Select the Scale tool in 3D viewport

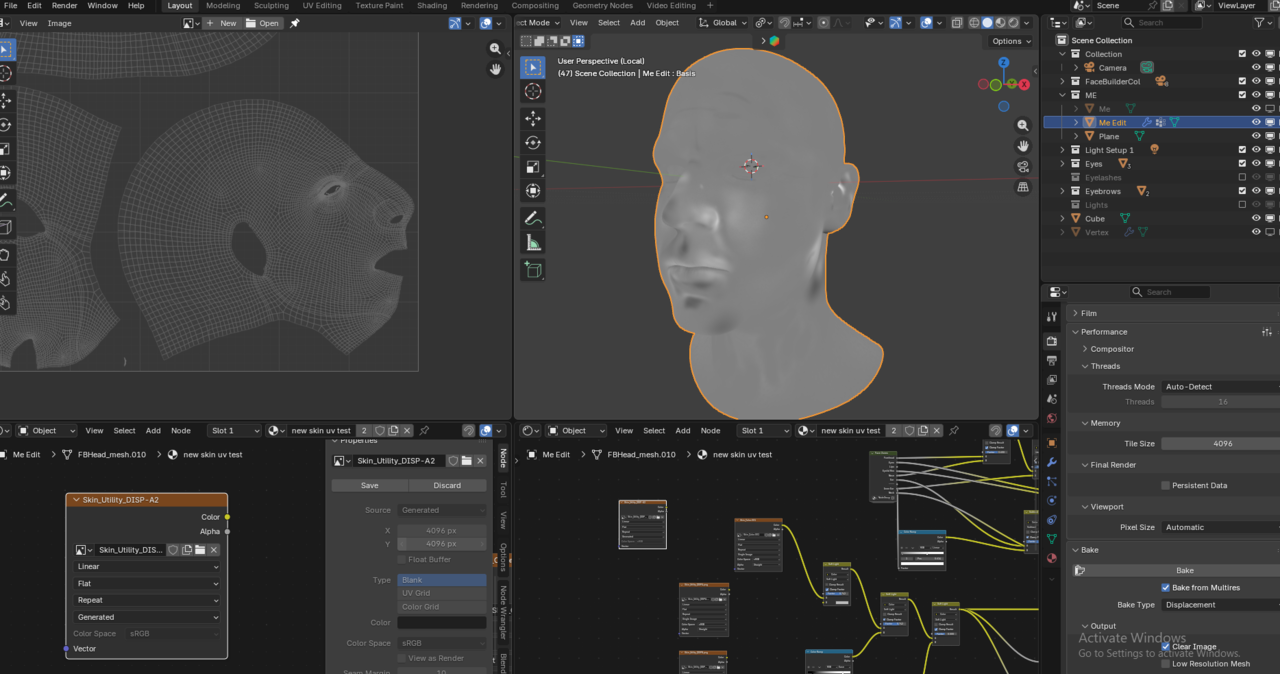533,166
